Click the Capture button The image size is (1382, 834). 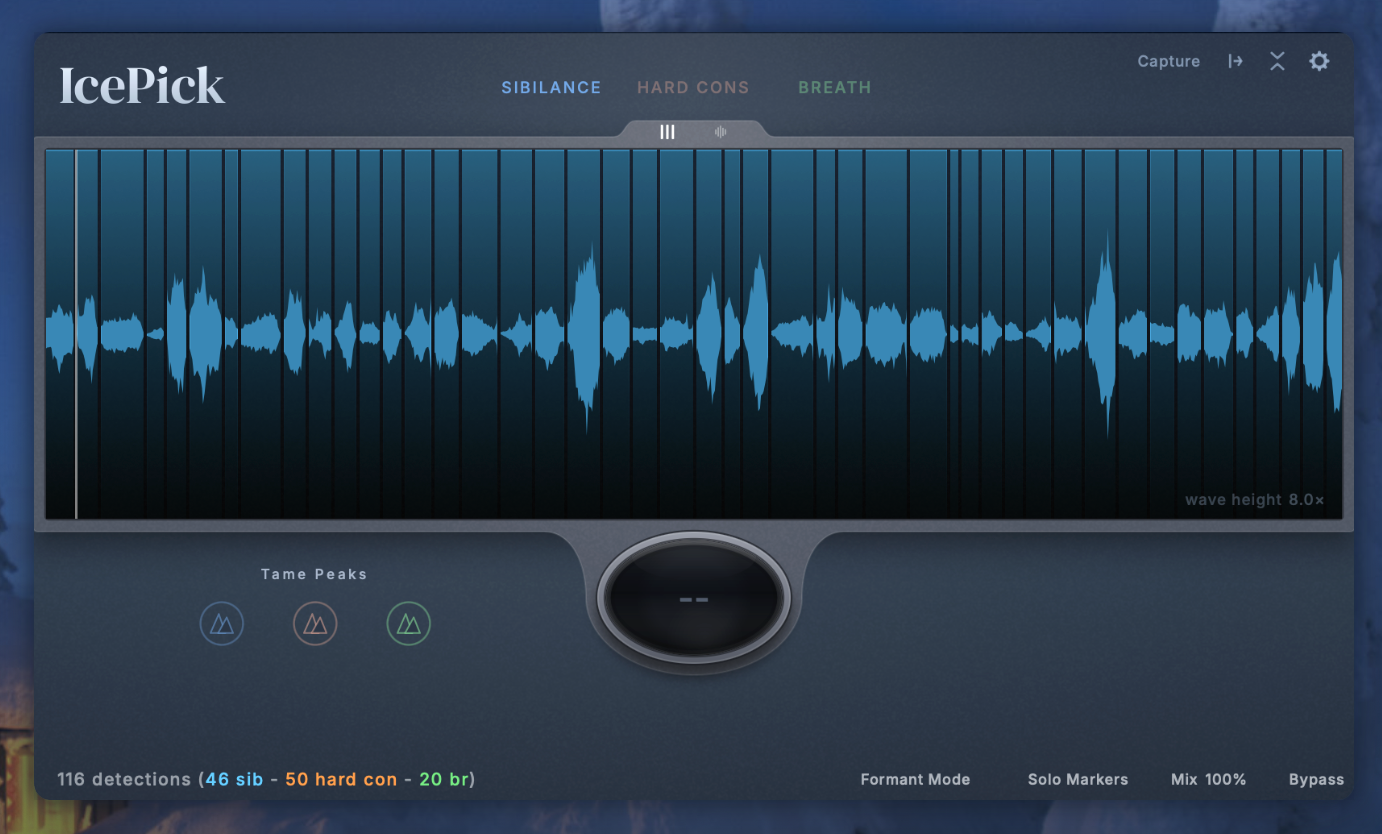point(1169,61)
